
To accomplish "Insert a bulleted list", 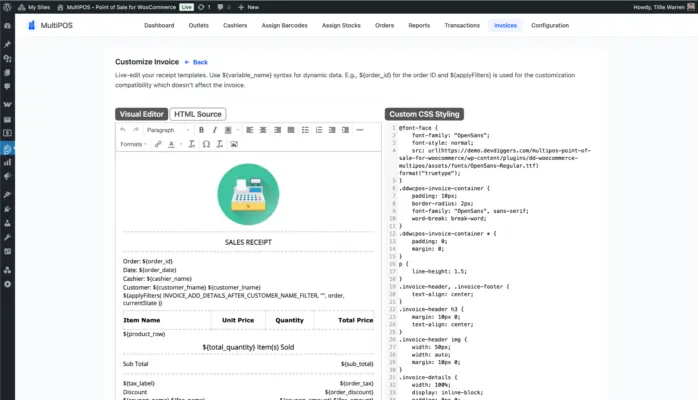I will [305, 130].
